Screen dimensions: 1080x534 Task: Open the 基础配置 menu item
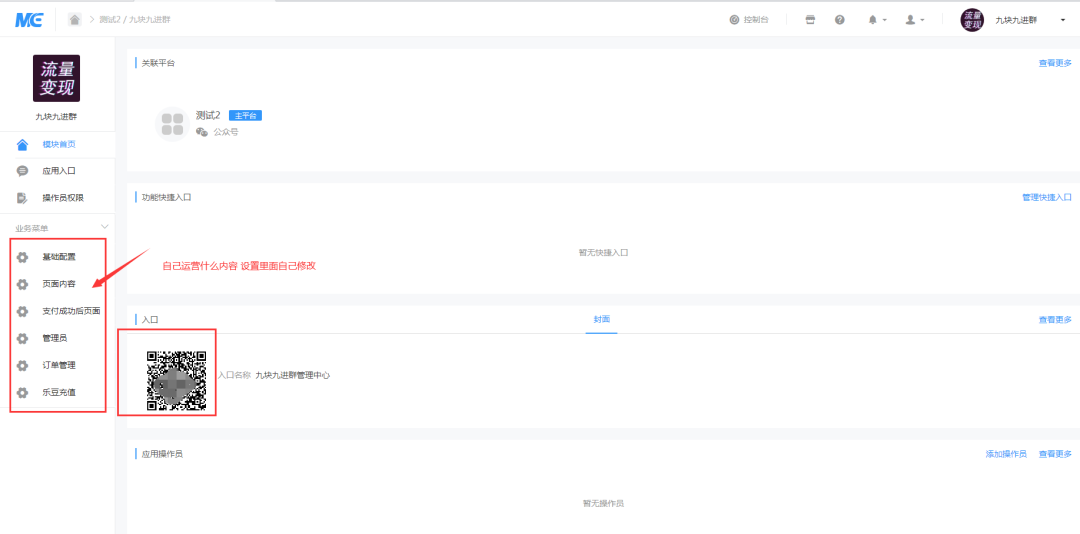(x=59, y=258)
